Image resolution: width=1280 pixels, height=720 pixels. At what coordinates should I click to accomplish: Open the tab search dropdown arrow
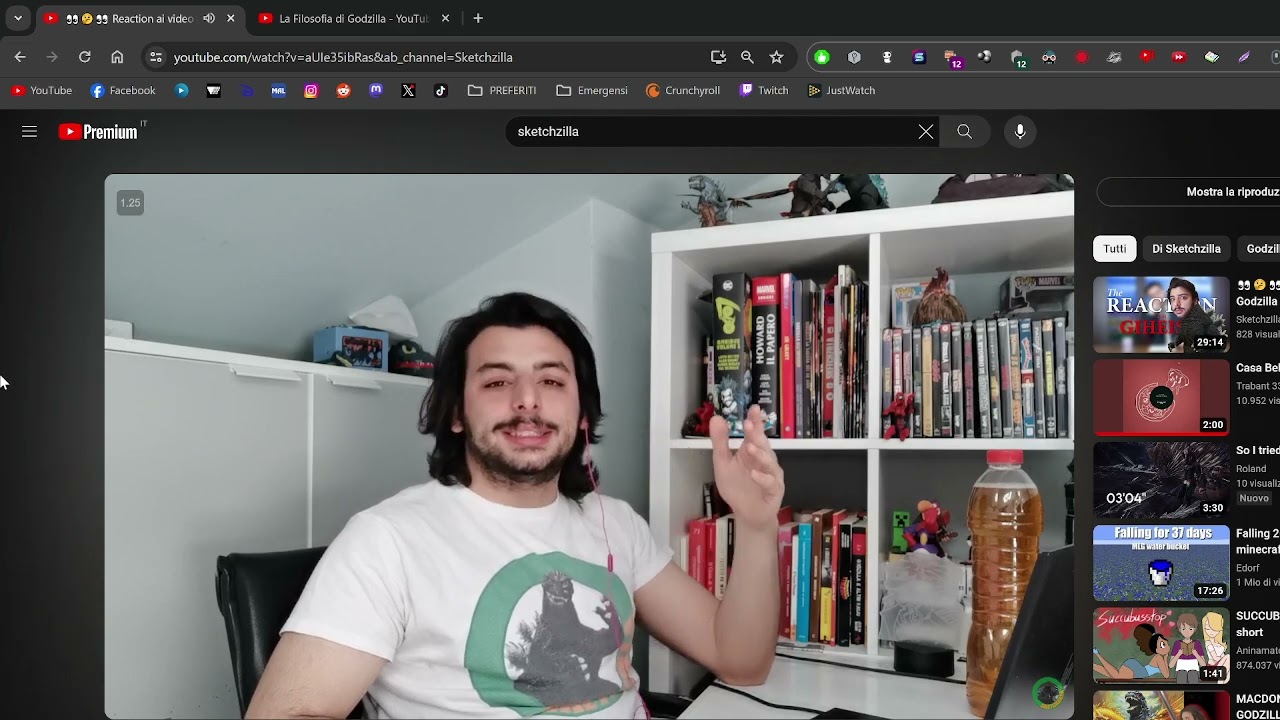pyautogui.click(x=17, y=18)
